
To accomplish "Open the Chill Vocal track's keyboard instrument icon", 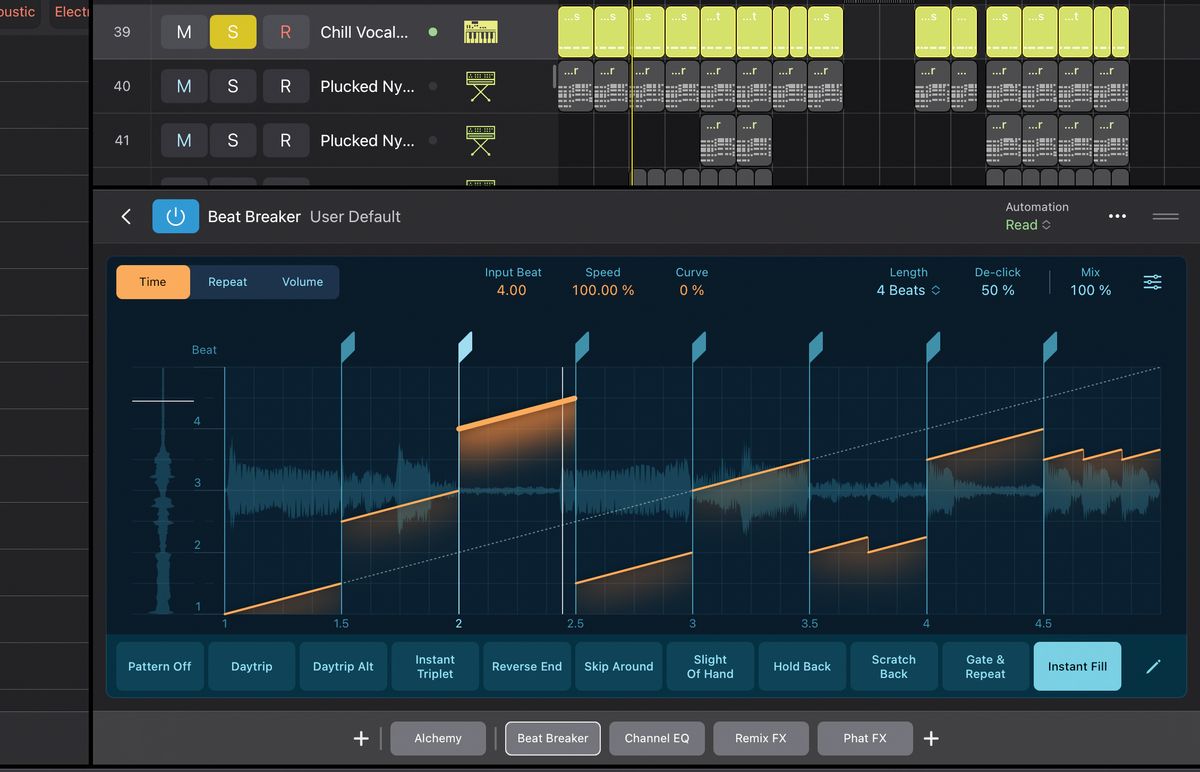I will pos(480,31).
